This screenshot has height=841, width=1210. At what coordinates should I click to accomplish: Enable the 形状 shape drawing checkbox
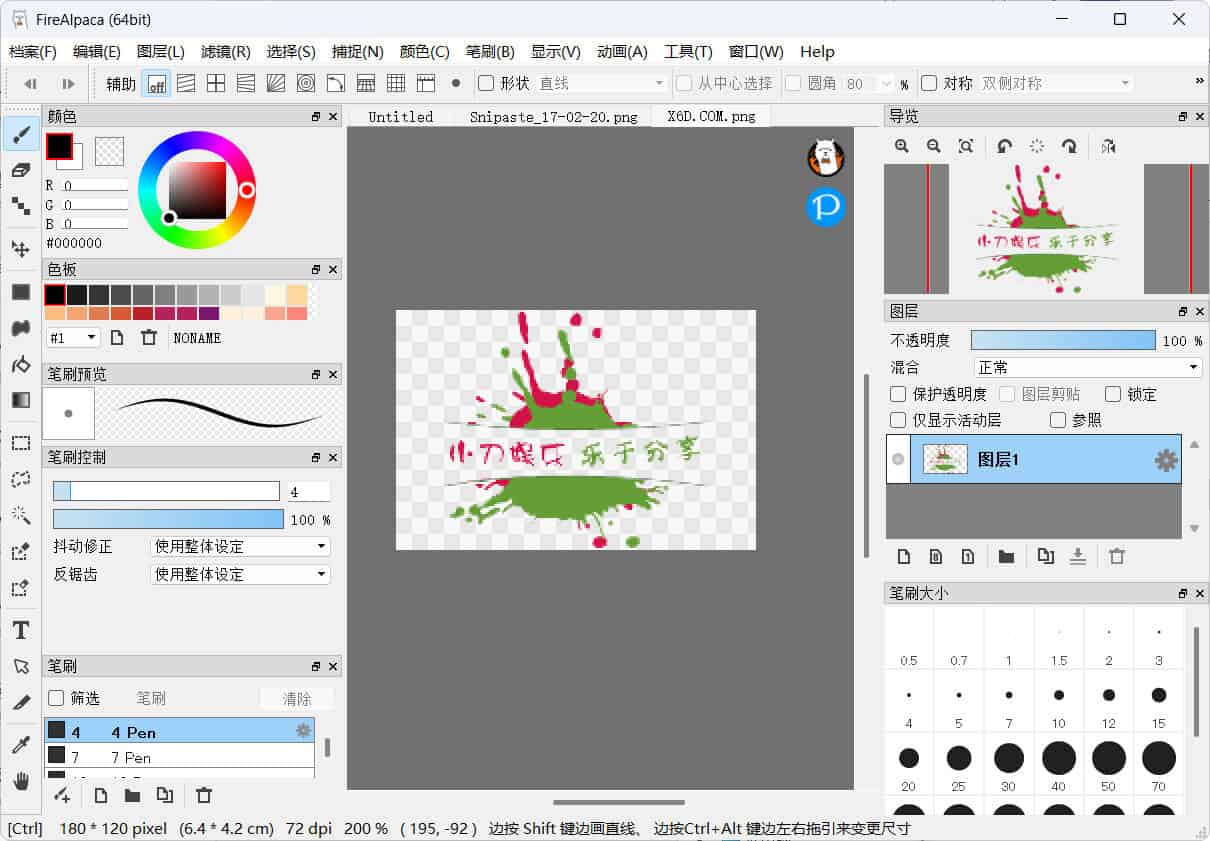pos(488,83)
